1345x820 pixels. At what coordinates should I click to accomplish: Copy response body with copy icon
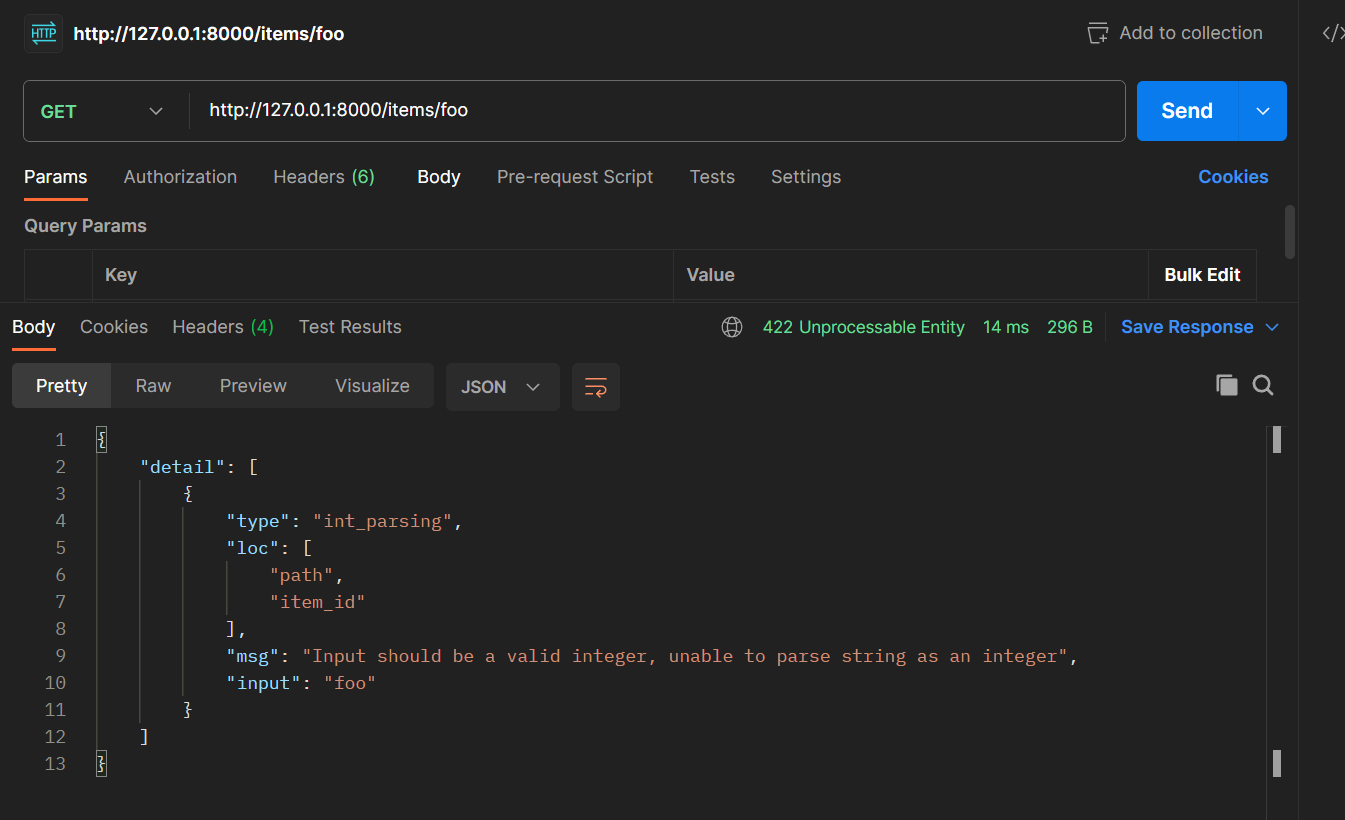(x=1227, y=386)
